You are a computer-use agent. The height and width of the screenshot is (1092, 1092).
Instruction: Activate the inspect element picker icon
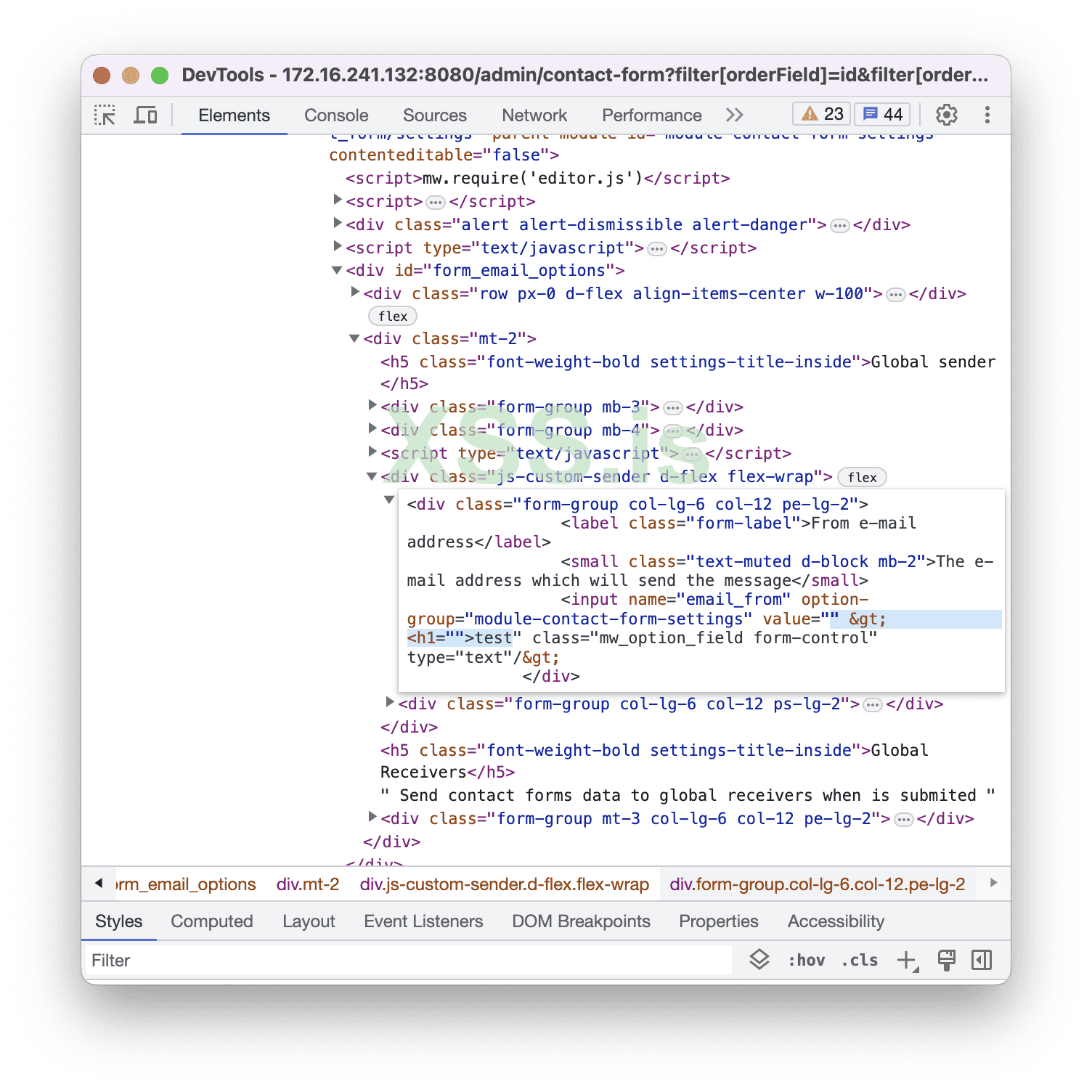pos(105,115)
